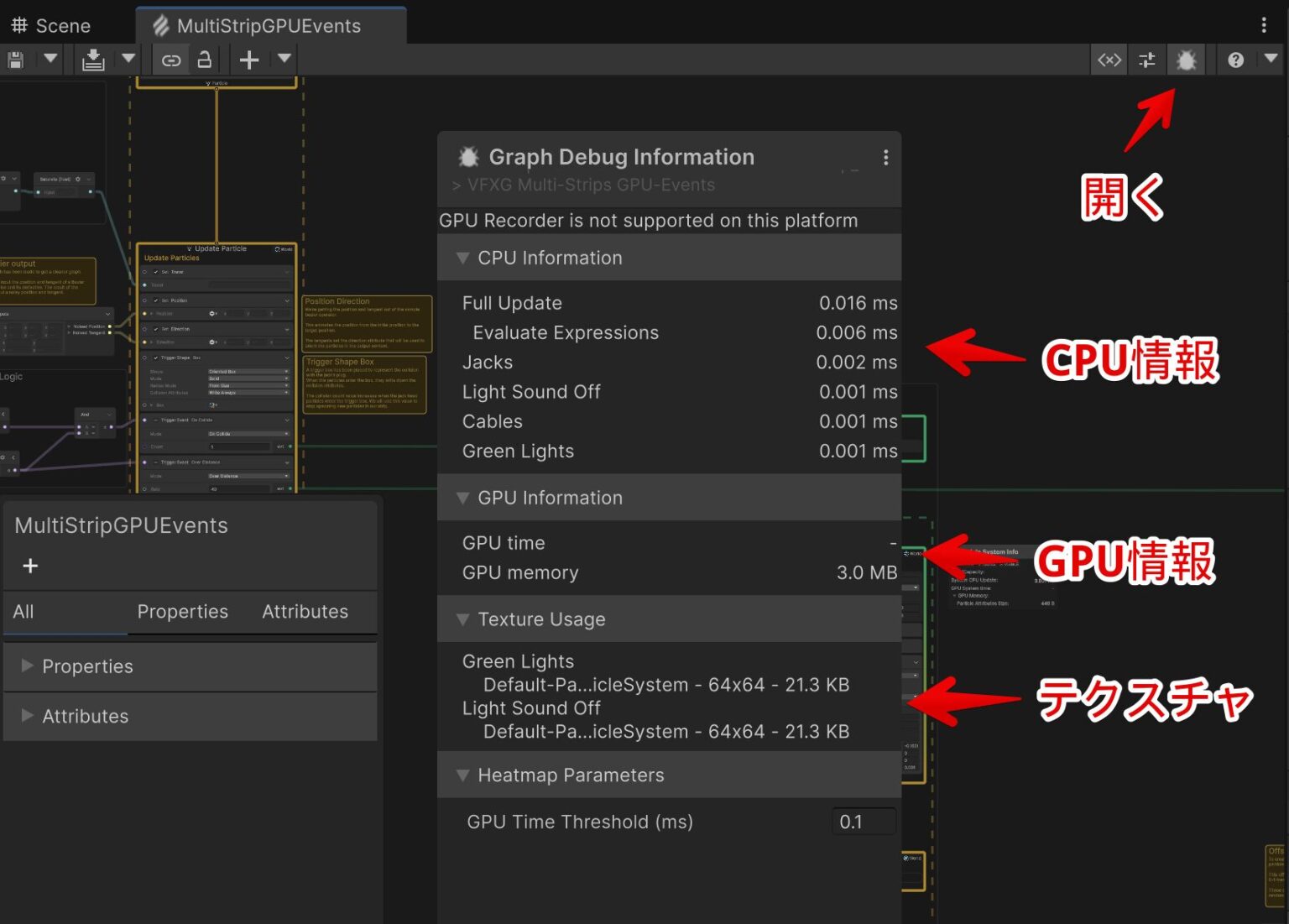
Task: Toggle the Trigger Shape Box checkbox
Action: point(157,358)
